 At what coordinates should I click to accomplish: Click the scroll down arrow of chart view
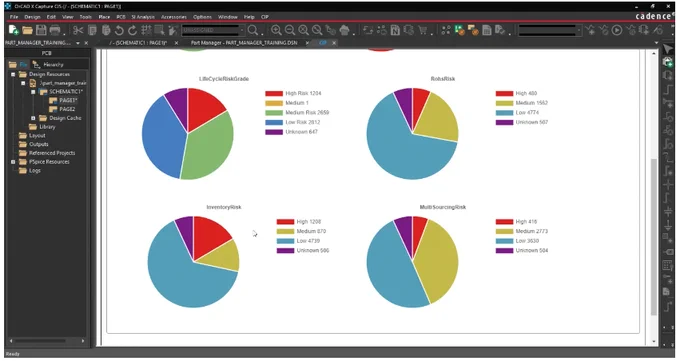point(654,341)
